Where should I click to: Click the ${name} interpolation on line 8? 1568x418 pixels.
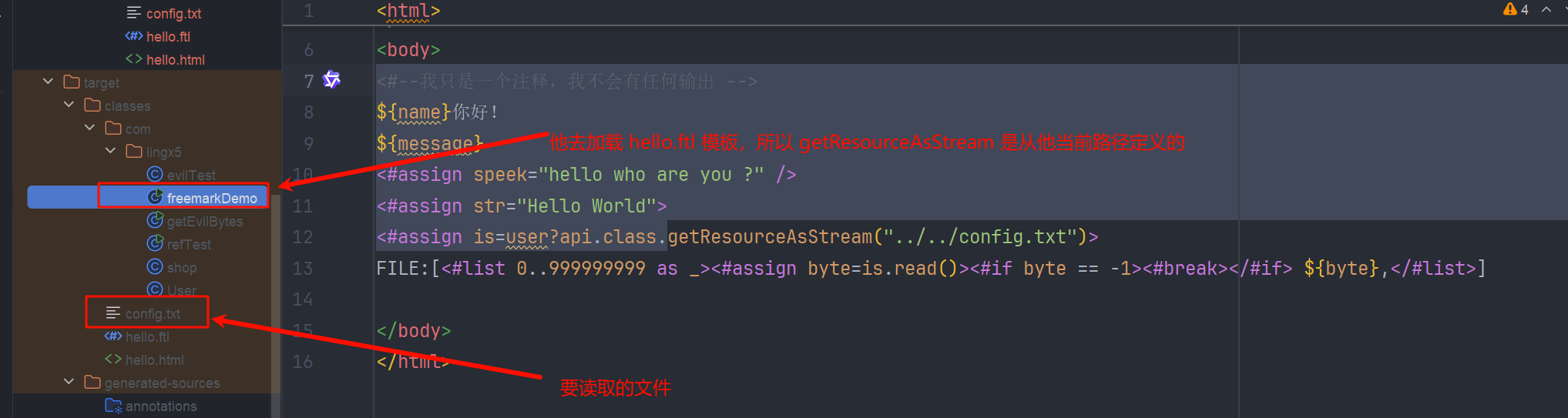414,112
